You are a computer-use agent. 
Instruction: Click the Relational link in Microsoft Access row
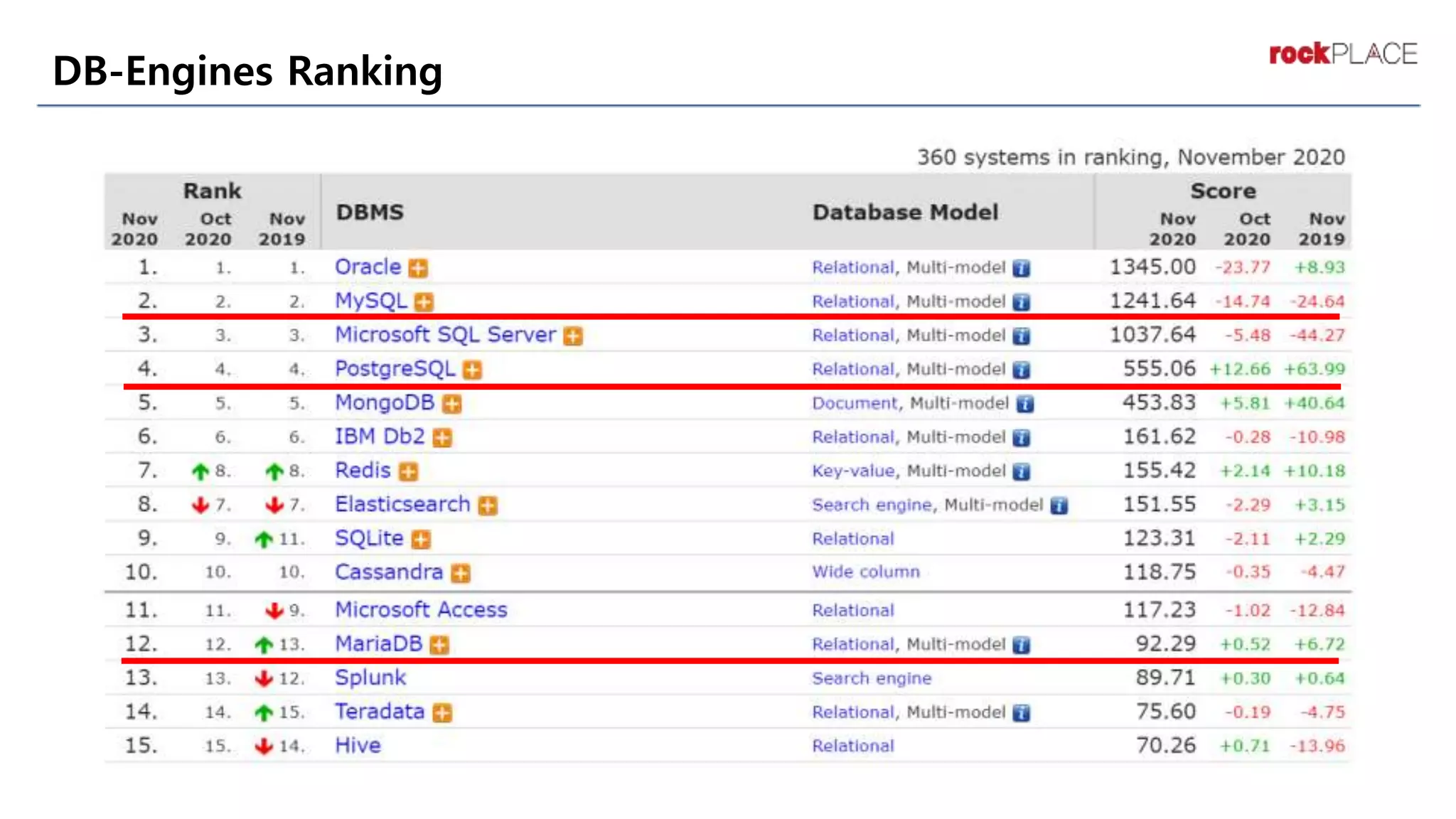(x=853, y=610)
